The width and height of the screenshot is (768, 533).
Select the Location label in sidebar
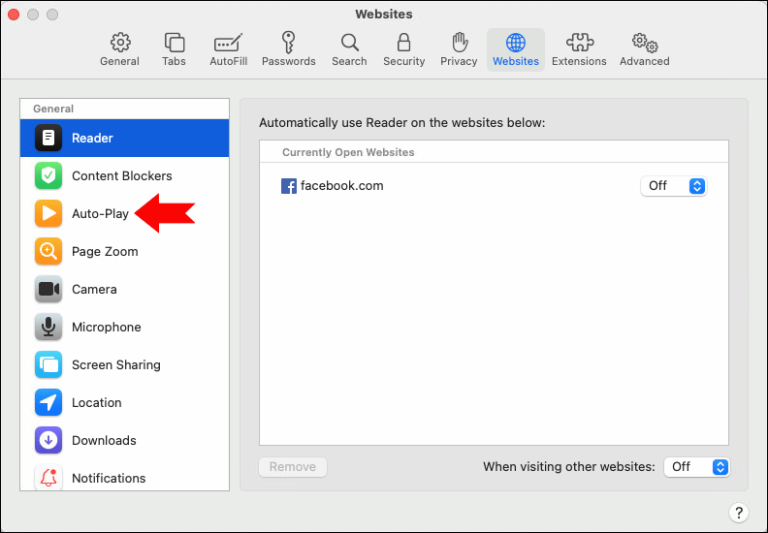96,402
